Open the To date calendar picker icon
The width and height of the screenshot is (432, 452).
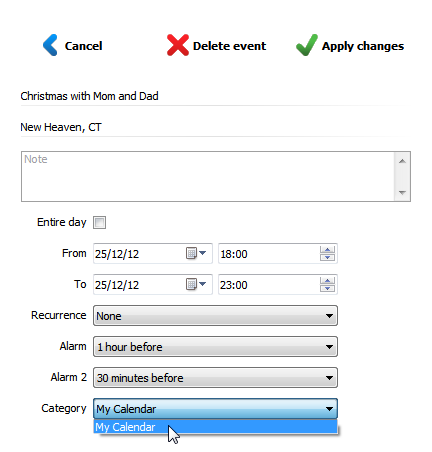pyautogui.click(x=196, y=284)
